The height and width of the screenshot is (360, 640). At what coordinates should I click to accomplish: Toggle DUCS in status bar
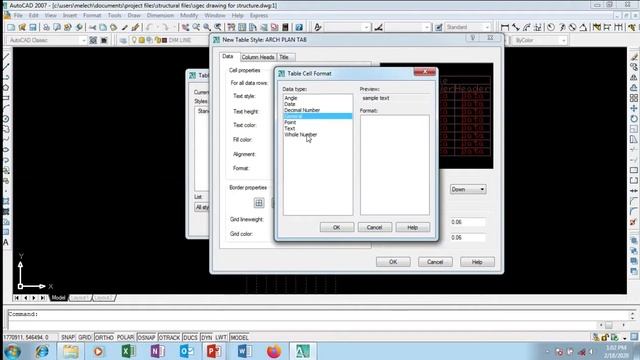[x=190, y=338]
